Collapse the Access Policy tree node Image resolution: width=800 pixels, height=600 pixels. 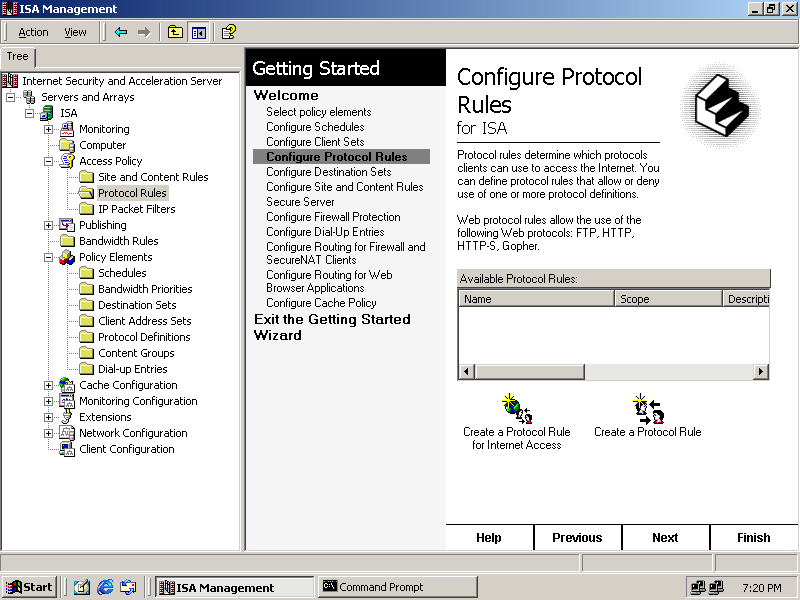[x=48, y=161]
